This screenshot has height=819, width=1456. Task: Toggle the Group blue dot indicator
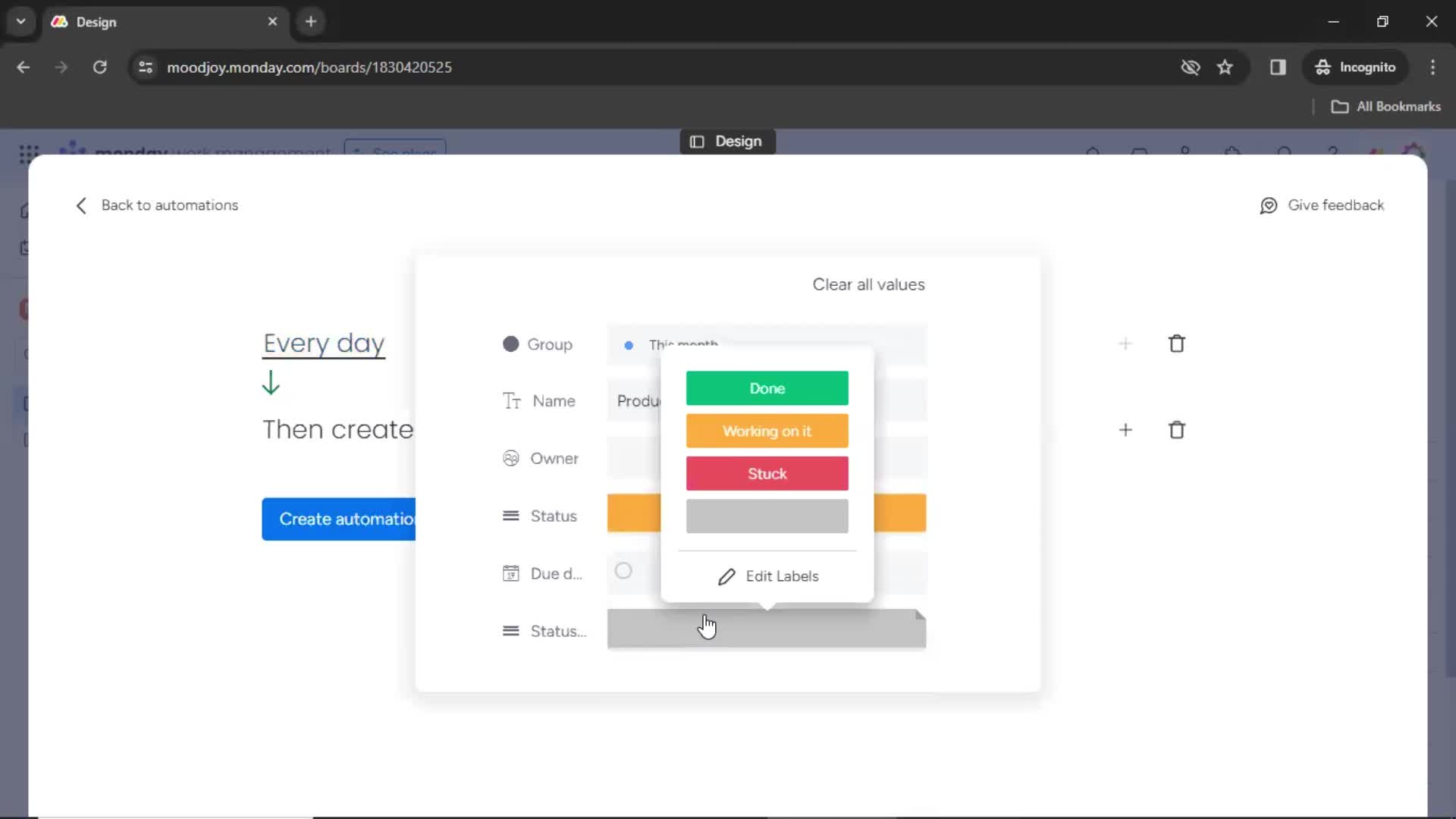(629, 343)
